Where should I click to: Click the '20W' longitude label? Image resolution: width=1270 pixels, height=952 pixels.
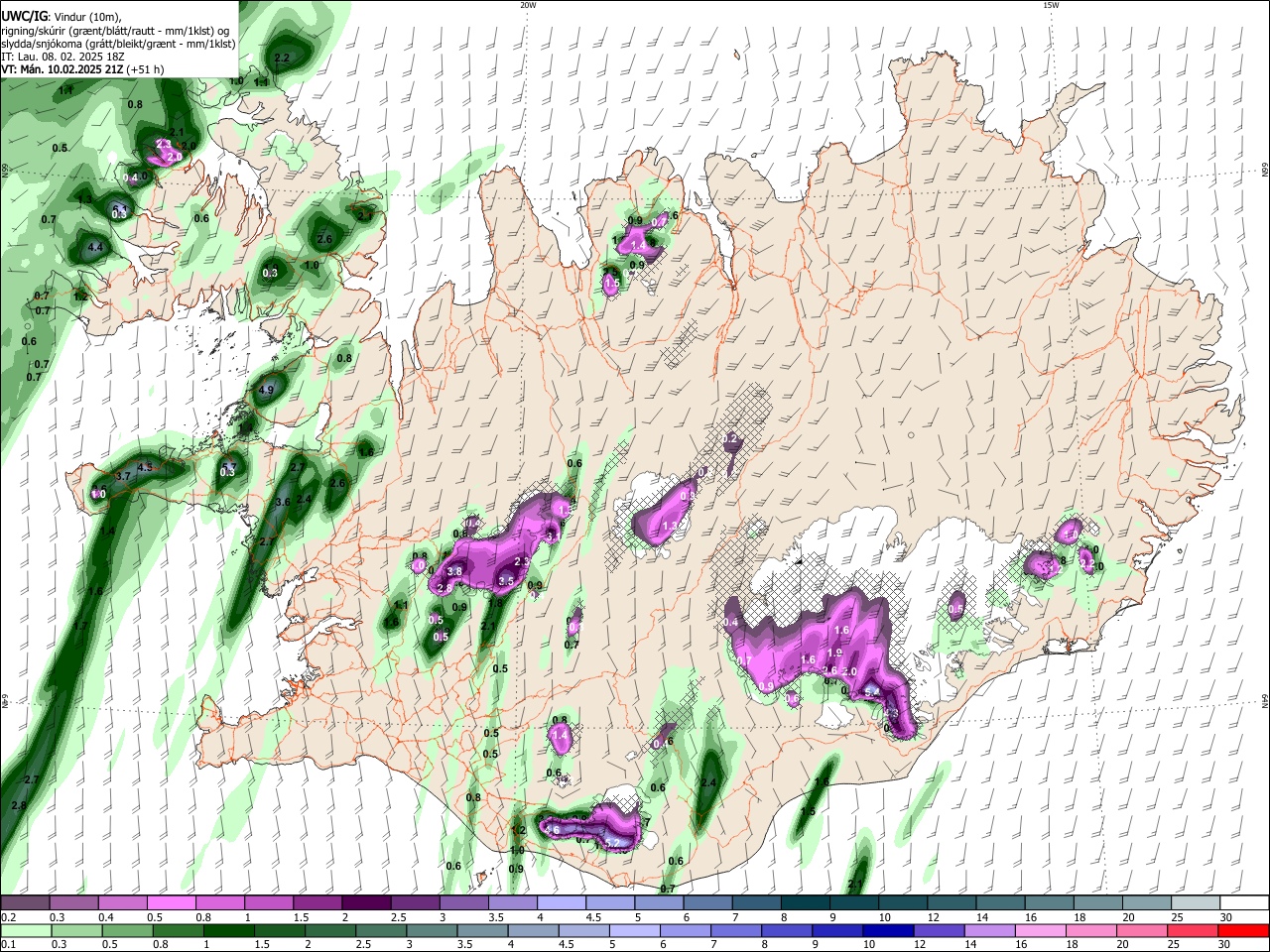[528, 5]
